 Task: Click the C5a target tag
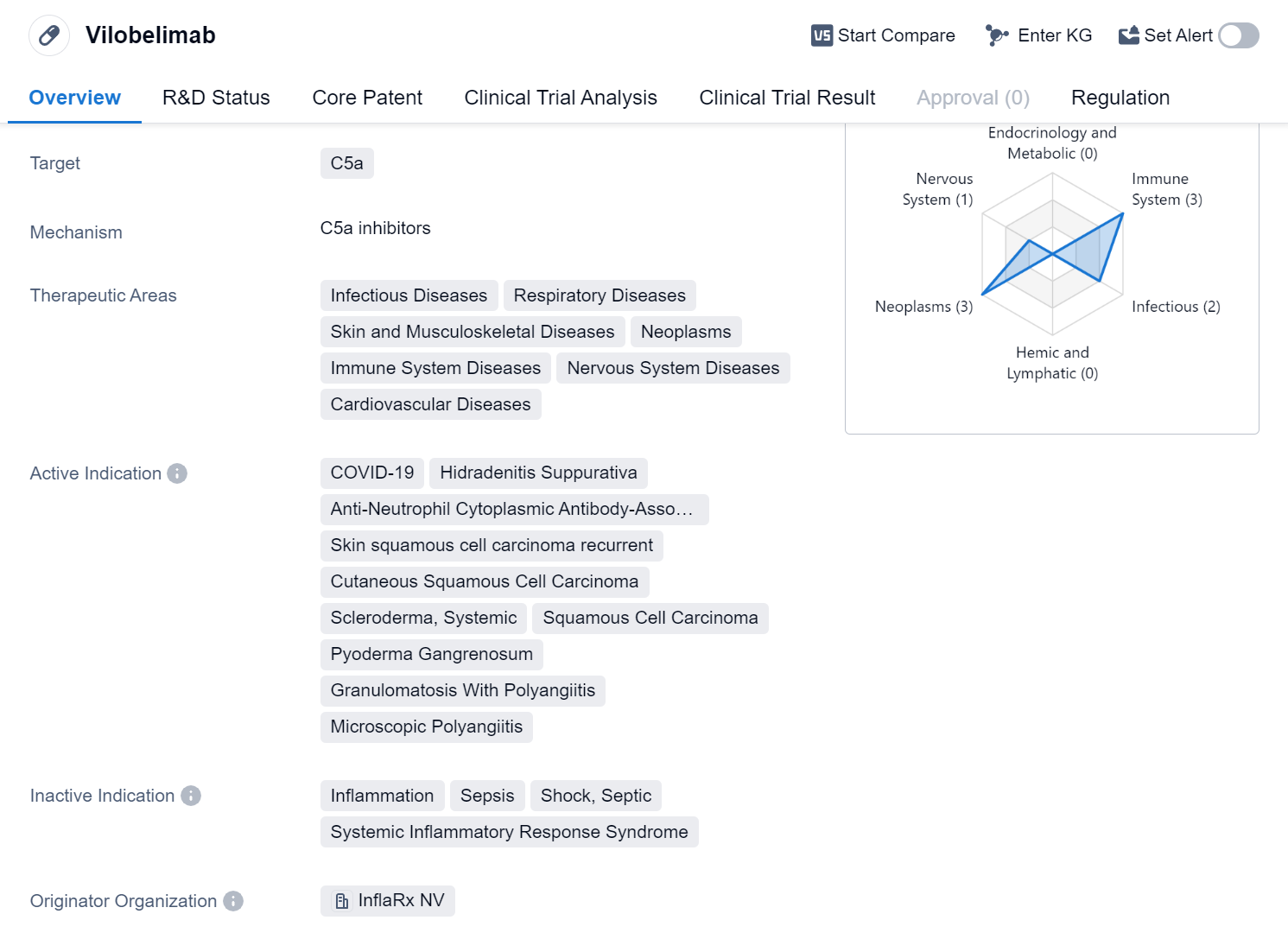point(346,163)
